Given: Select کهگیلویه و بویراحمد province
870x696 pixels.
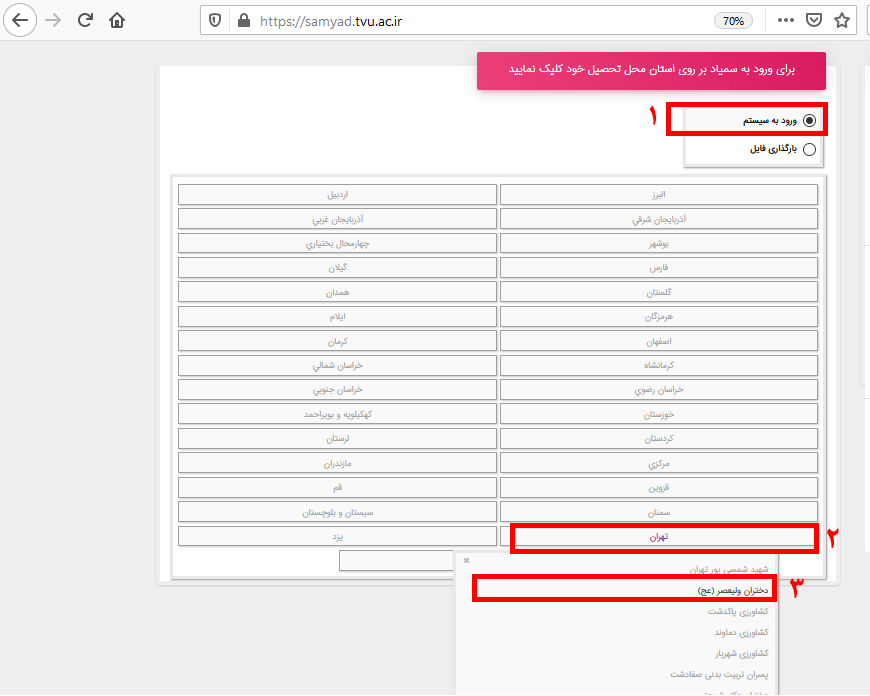Looking at the screenshot, I should pos(337,415).
